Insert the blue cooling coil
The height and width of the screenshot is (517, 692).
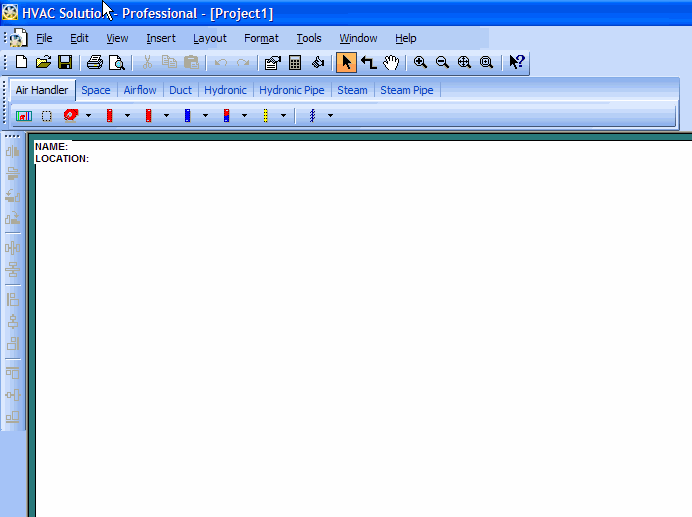click(x=188, y=116)
